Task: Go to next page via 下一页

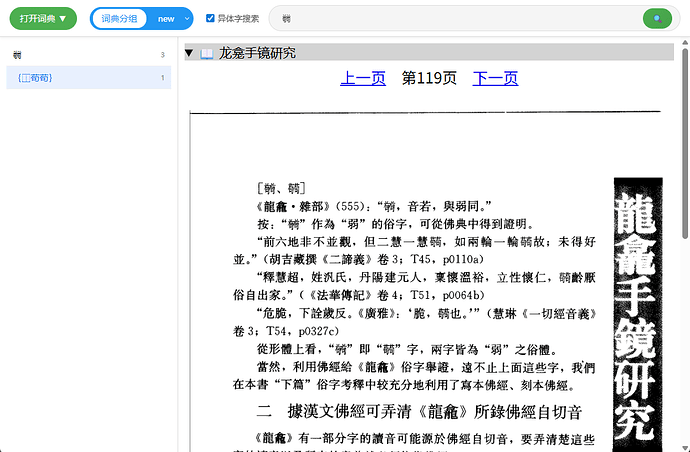Action: tap(495, 78)
